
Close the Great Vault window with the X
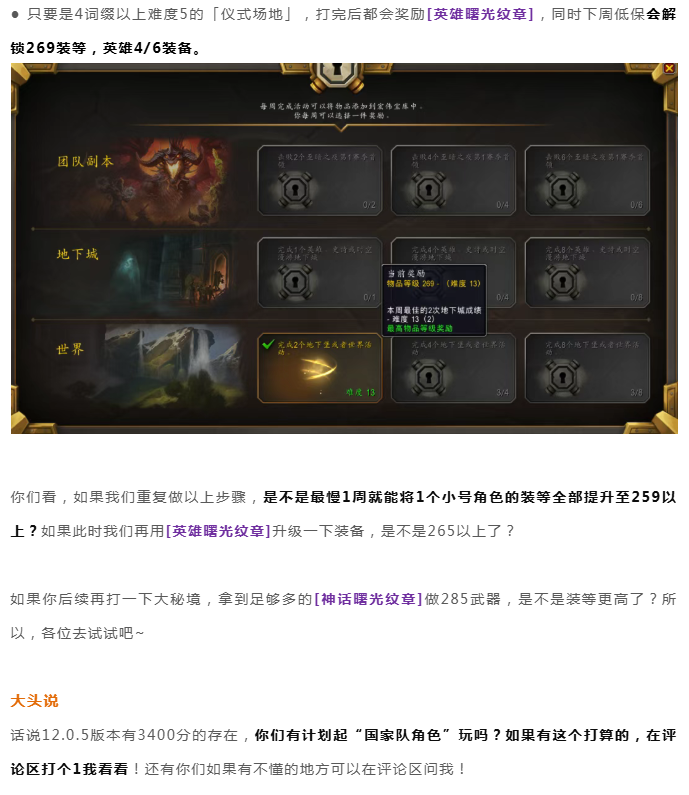pyautogui.click(x=669, y=68)
